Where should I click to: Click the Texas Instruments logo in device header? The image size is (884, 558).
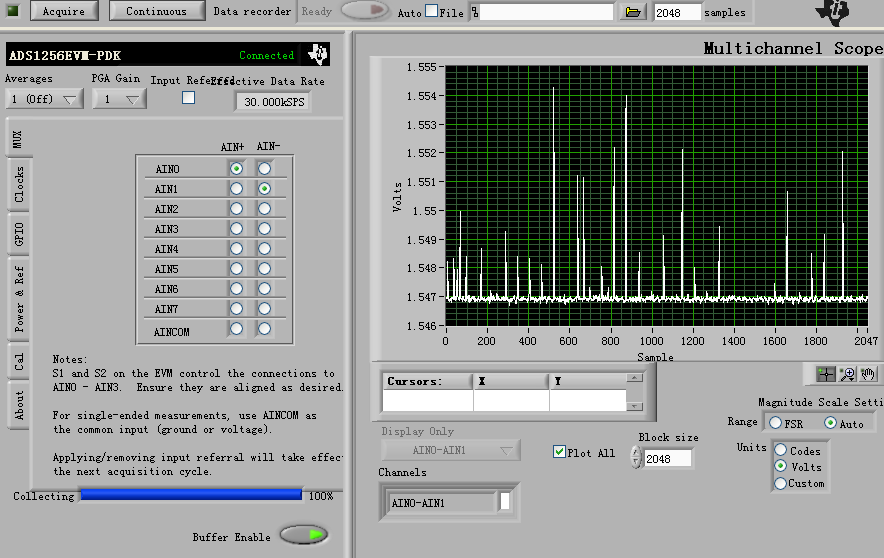click(x=317, y=54)
